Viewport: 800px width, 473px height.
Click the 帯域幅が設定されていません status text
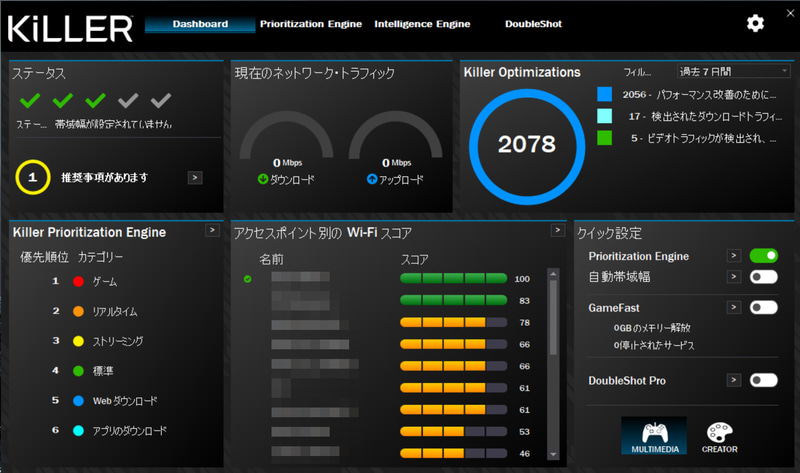(113, 124)
